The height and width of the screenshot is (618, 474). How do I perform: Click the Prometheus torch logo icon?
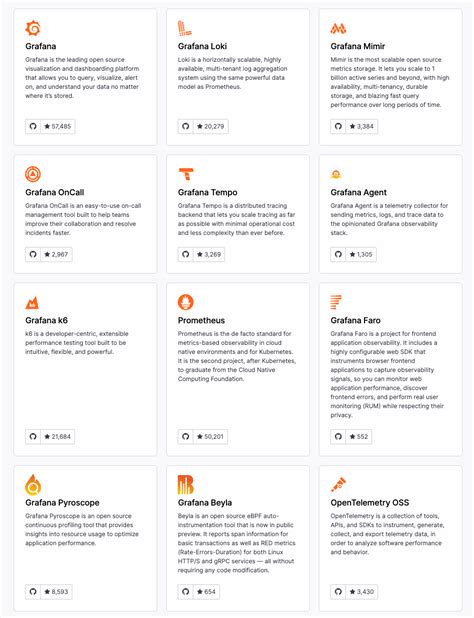coord(186,302)
